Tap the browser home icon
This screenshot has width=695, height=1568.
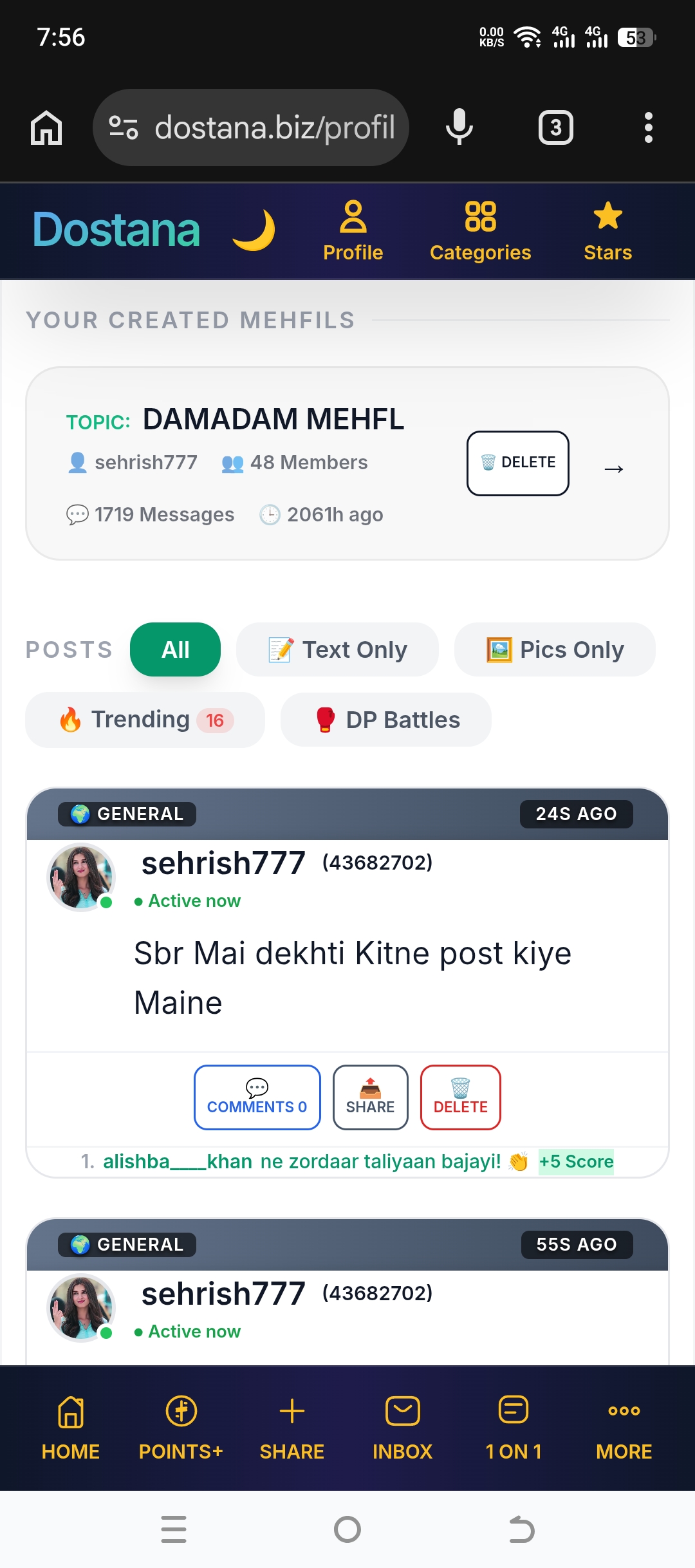pos(46,127)
